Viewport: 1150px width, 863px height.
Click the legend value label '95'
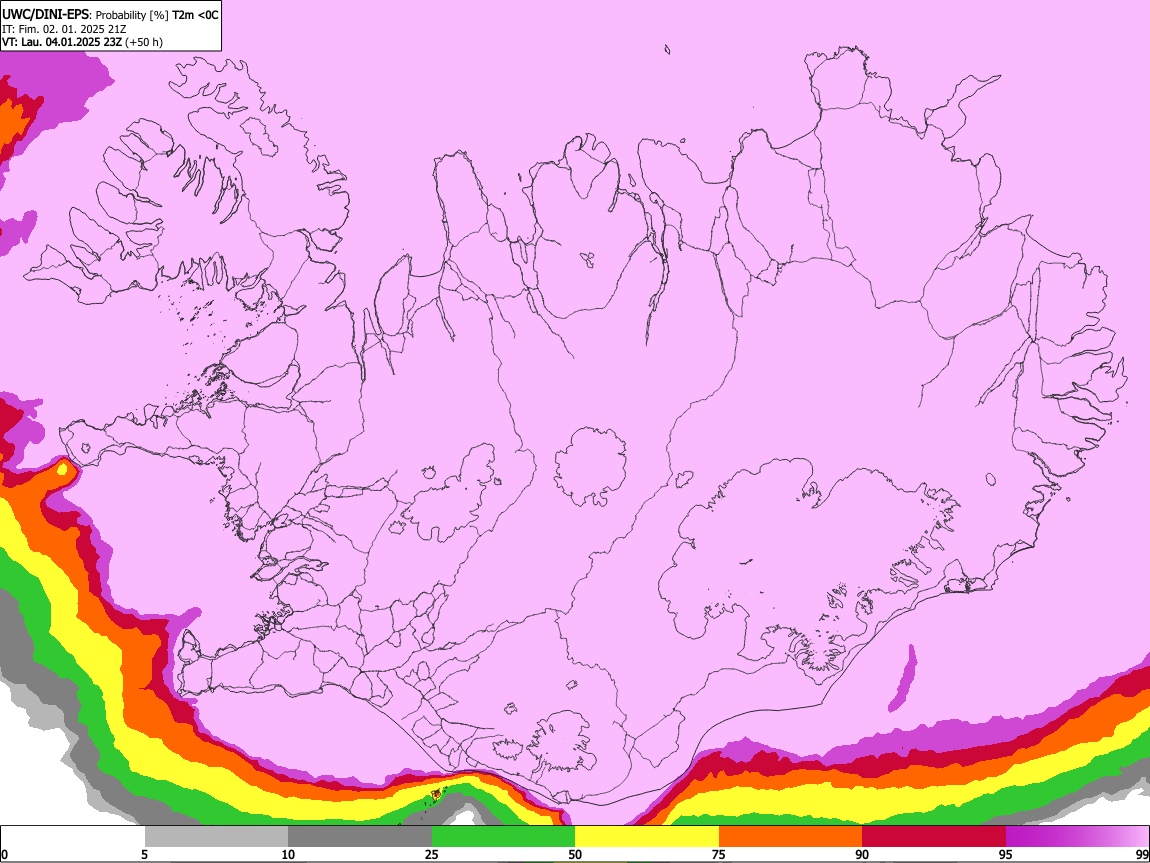(x=1006, y=854)
